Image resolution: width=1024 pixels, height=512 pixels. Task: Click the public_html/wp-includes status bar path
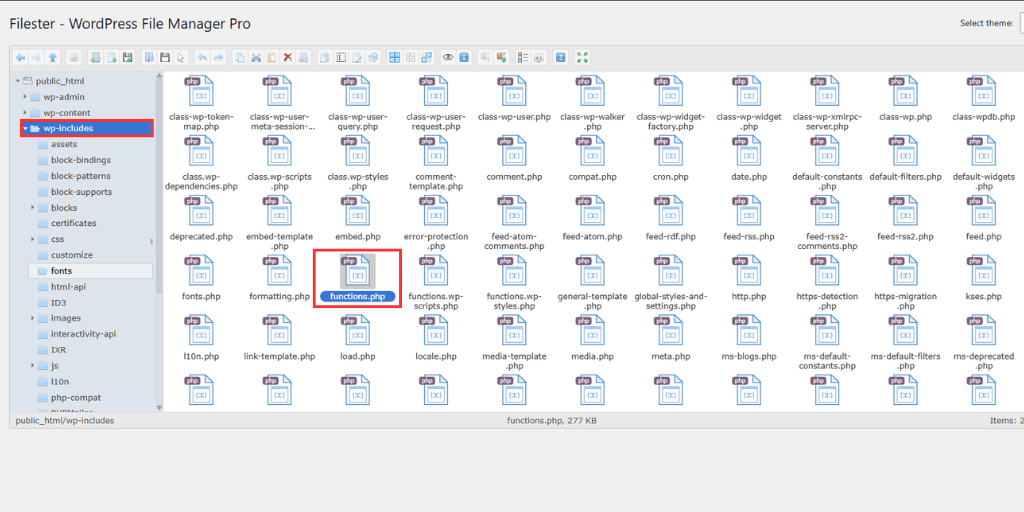point(65,421)
